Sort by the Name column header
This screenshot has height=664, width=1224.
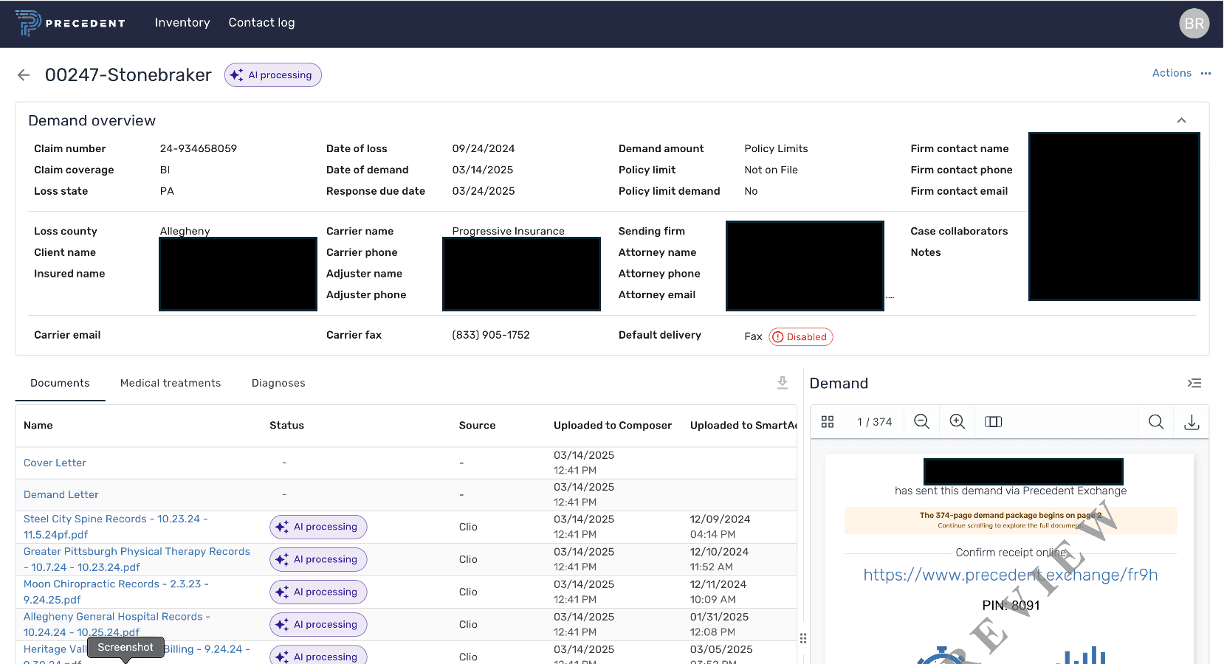click(38, 425)
